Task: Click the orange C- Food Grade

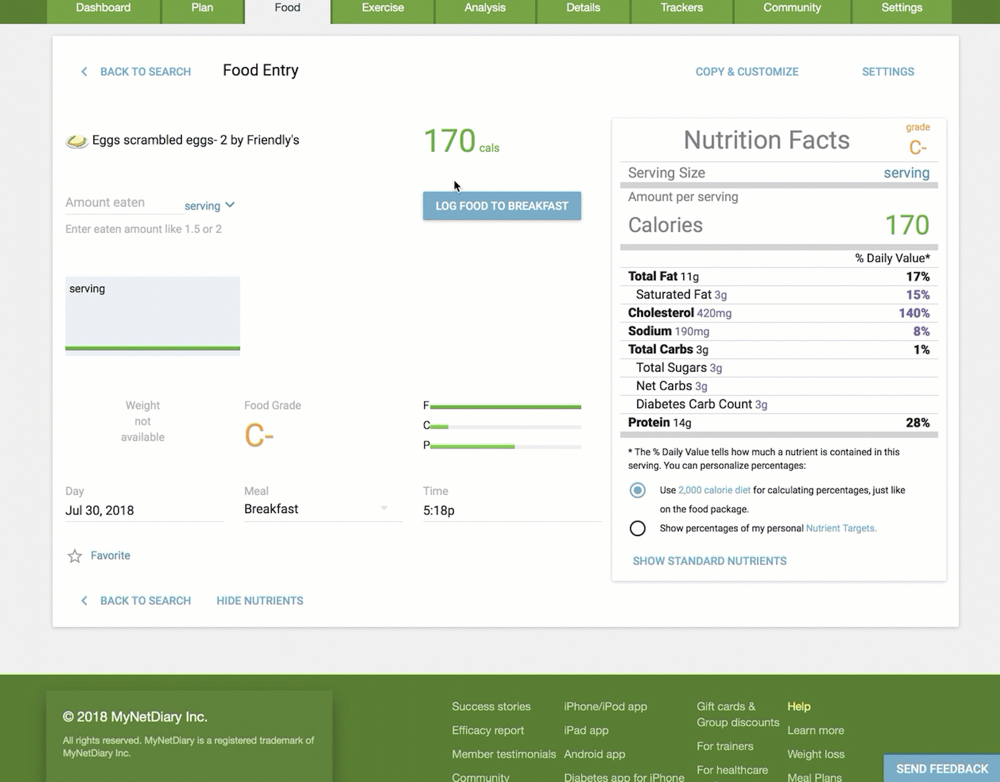Action: (x=259, y=436)
